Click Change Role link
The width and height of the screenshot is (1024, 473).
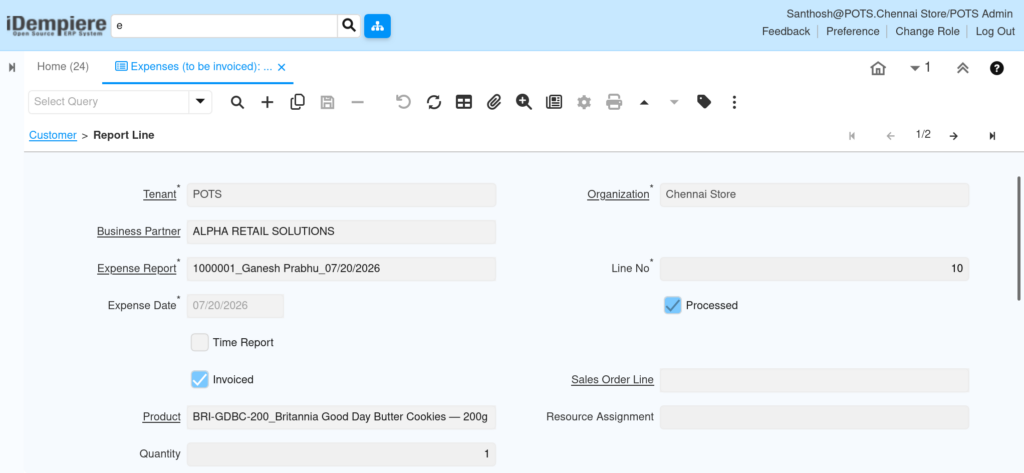tap(927, 31)
